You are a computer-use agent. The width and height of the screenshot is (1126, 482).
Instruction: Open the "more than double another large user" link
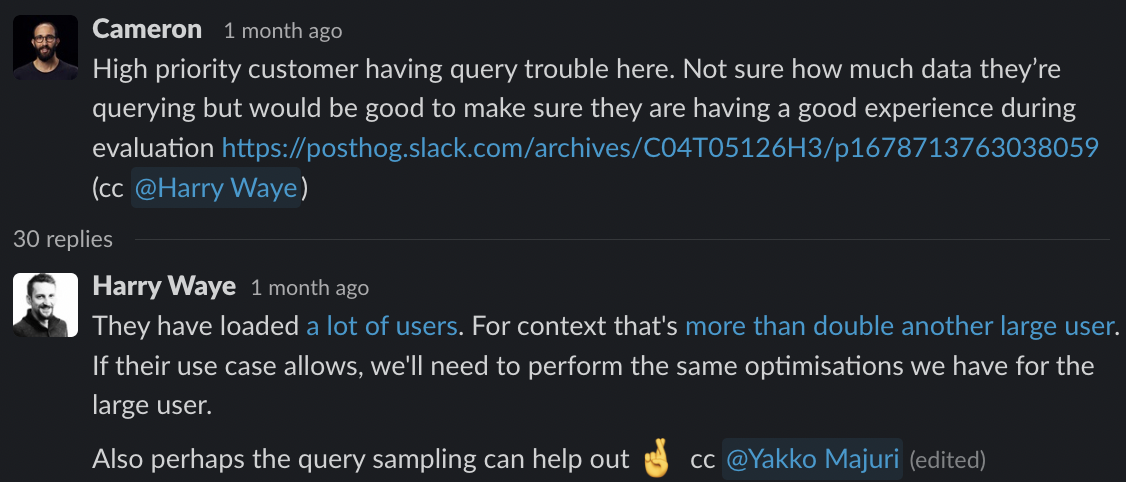[899, 326]
